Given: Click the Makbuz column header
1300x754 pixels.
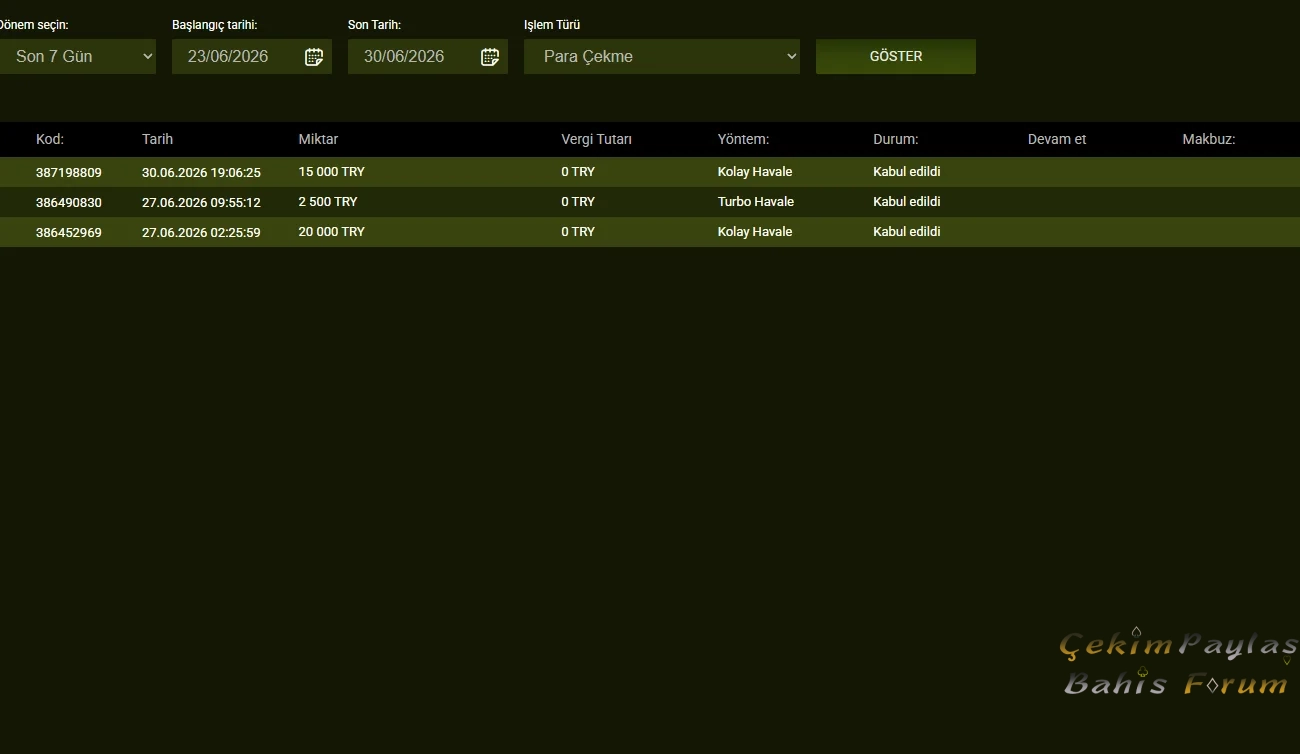Looking at the screenshot, I should 1209,139.
